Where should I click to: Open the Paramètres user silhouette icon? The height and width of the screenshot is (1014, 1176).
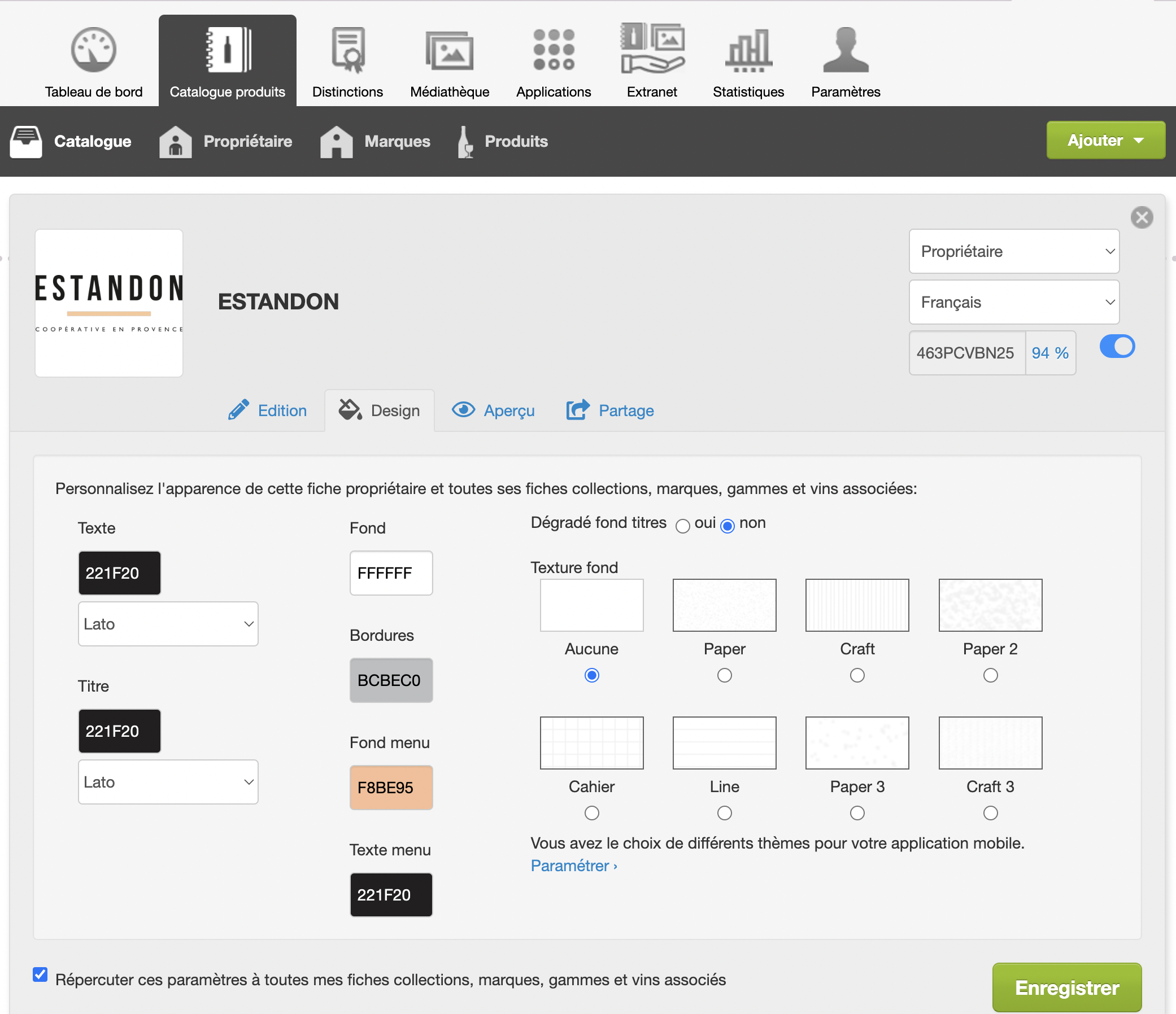(x=846, y=50)
